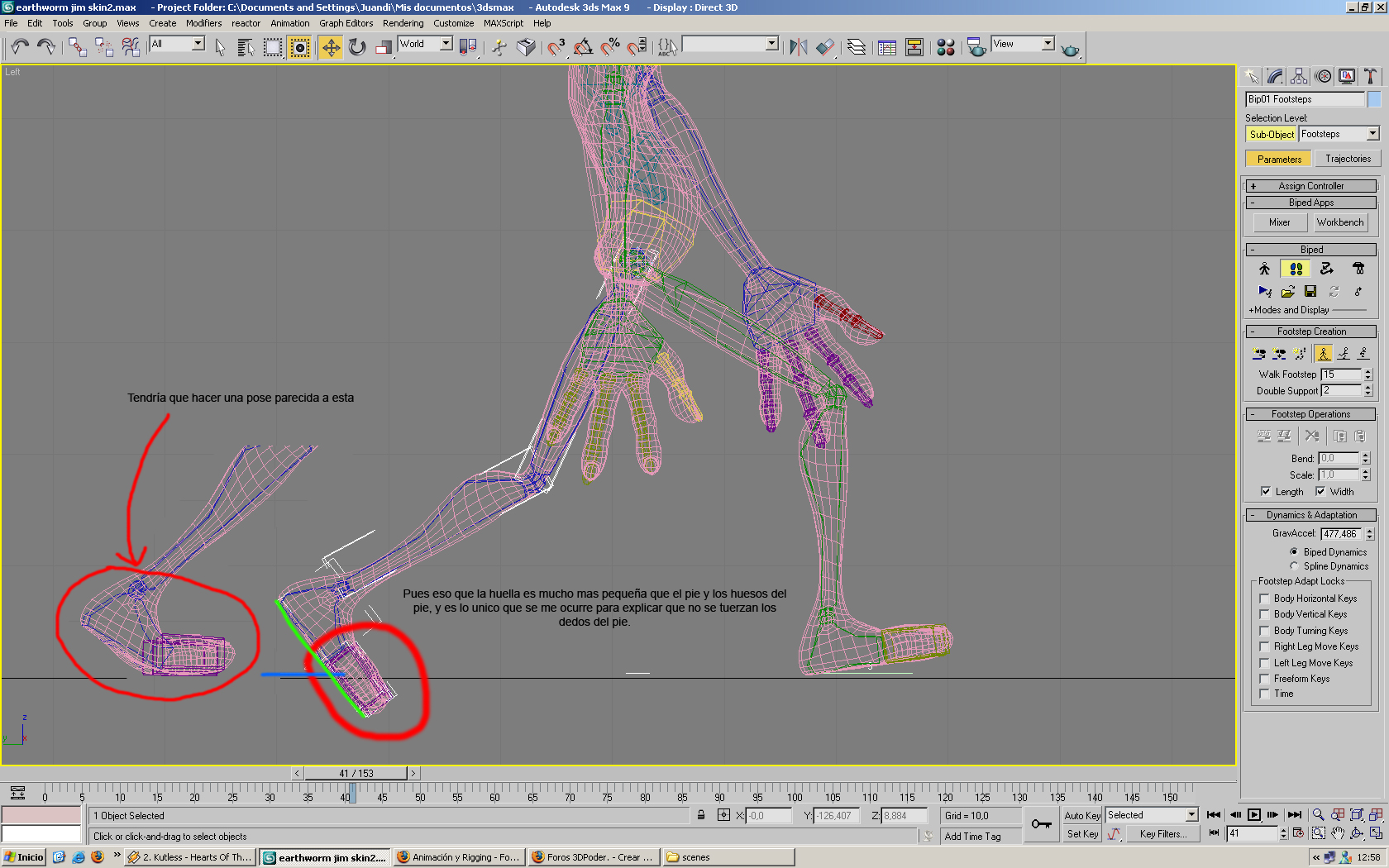Click the Quick Render teapot icon
The height and width of the screenshot is (868, 1389).
(x=1071, y=49)
